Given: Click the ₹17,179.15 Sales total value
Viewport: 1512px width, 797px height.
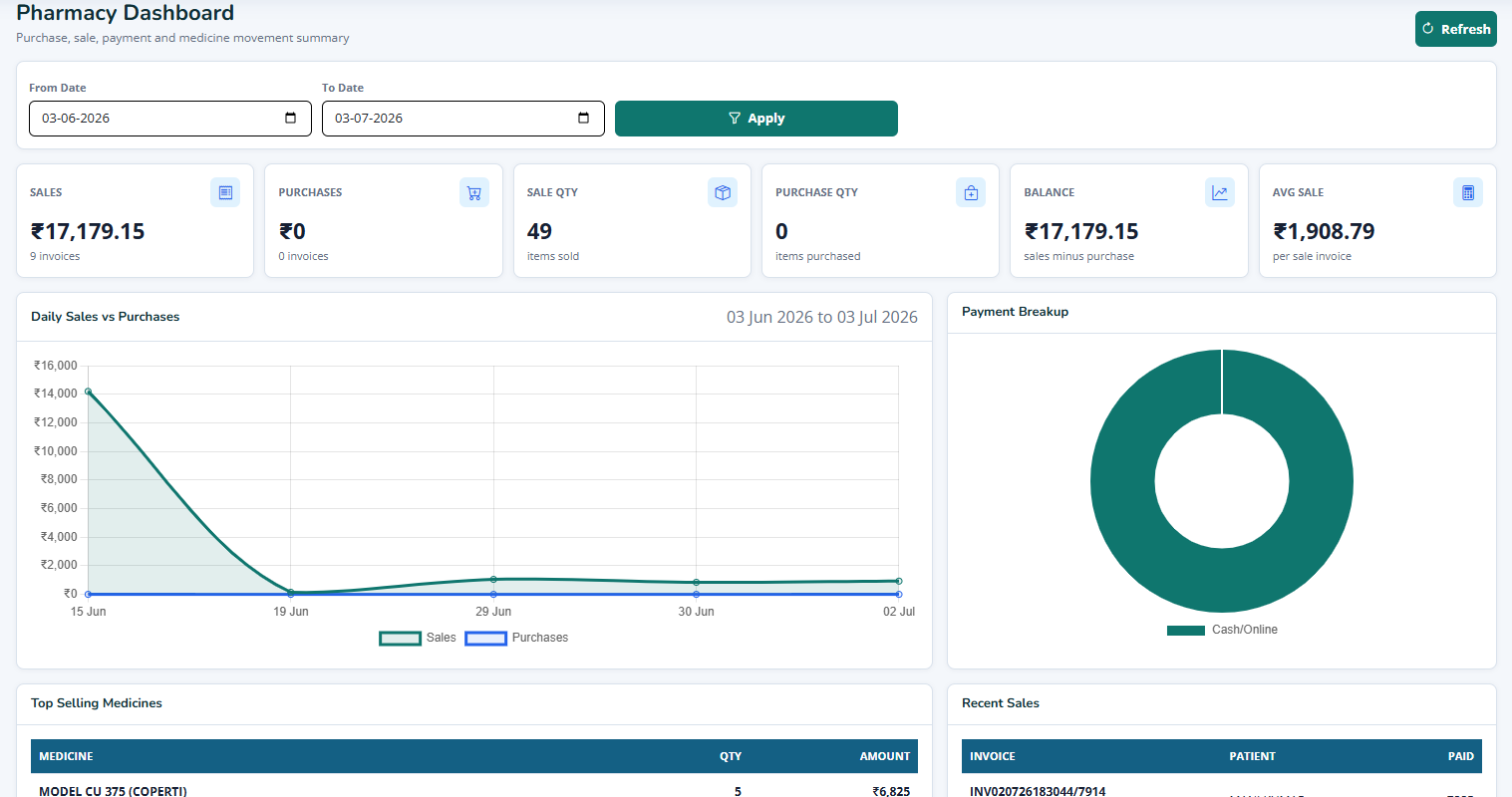Looking at the screenshot, I should (x=88, y=231).
